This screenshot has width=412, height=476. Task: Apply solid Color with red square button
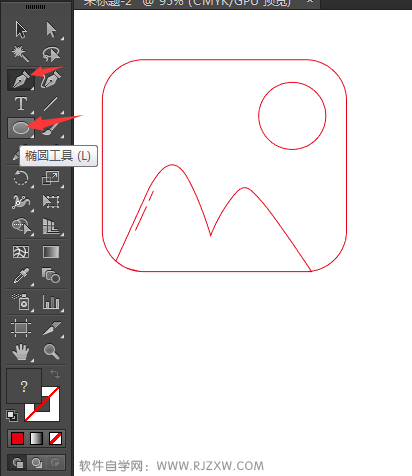(x=17, y=439)
